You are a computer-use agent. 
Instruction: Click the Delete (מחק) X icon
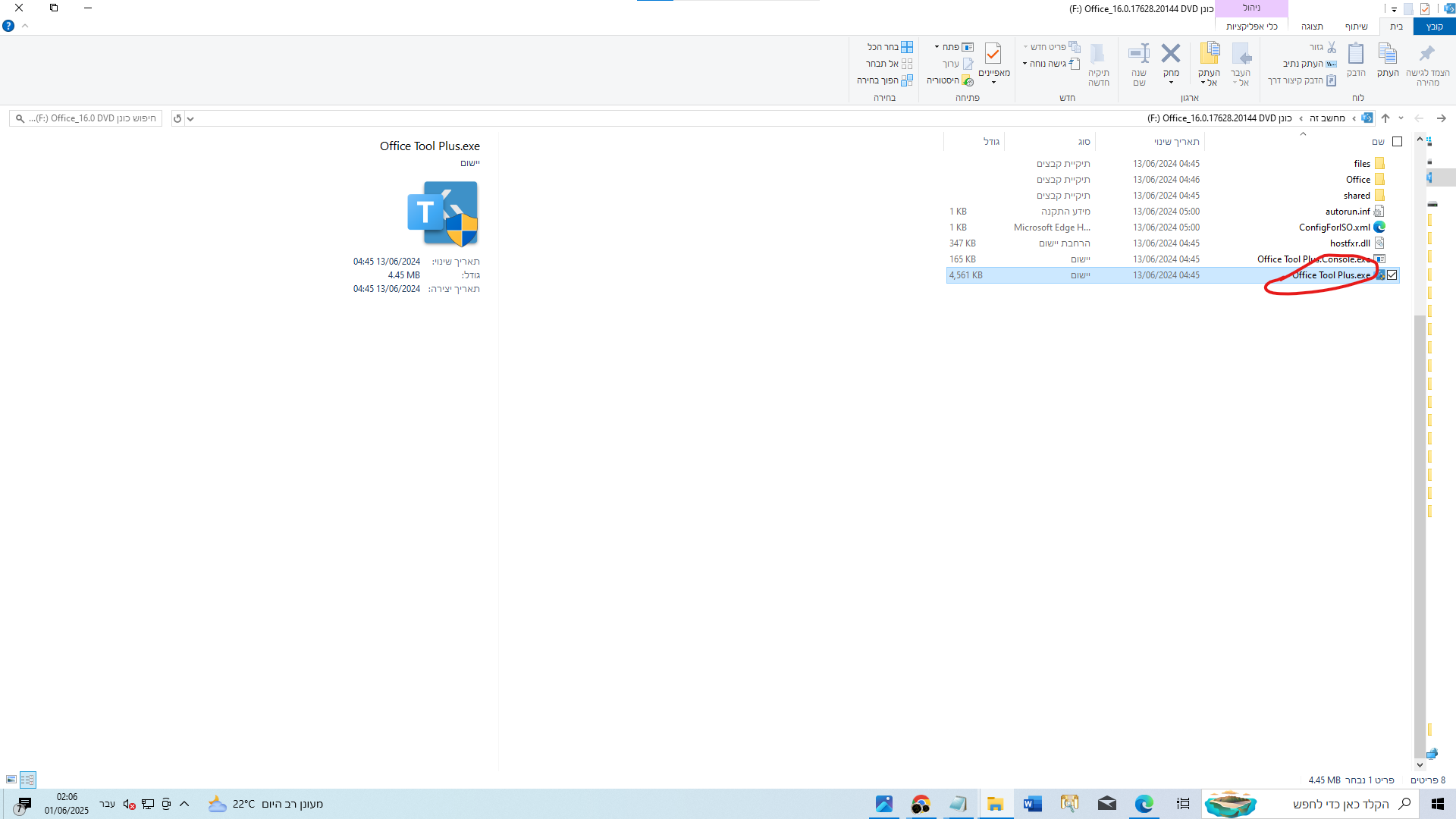(1171, 53)
